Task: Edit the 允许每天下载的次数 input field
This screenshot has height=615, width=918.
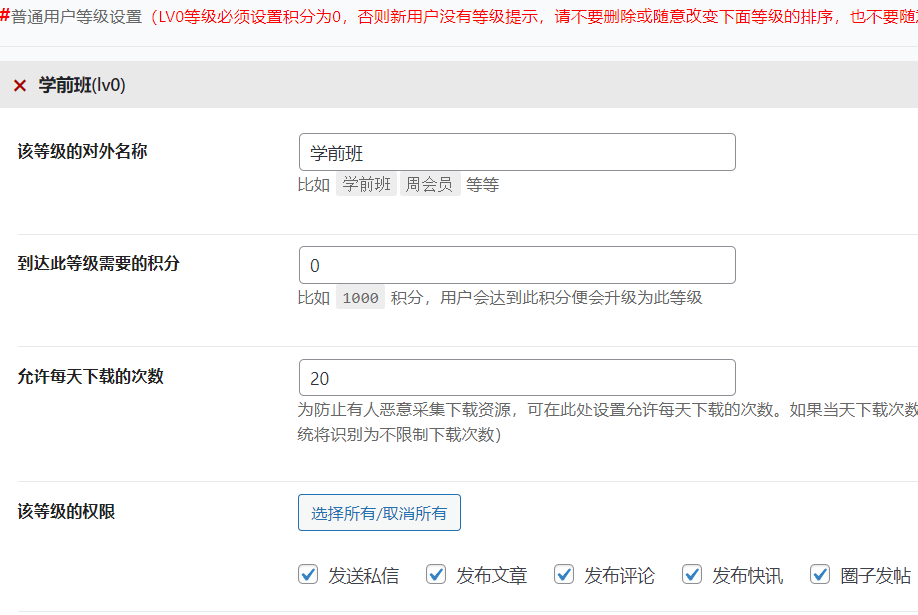Action: coord(517,378)
